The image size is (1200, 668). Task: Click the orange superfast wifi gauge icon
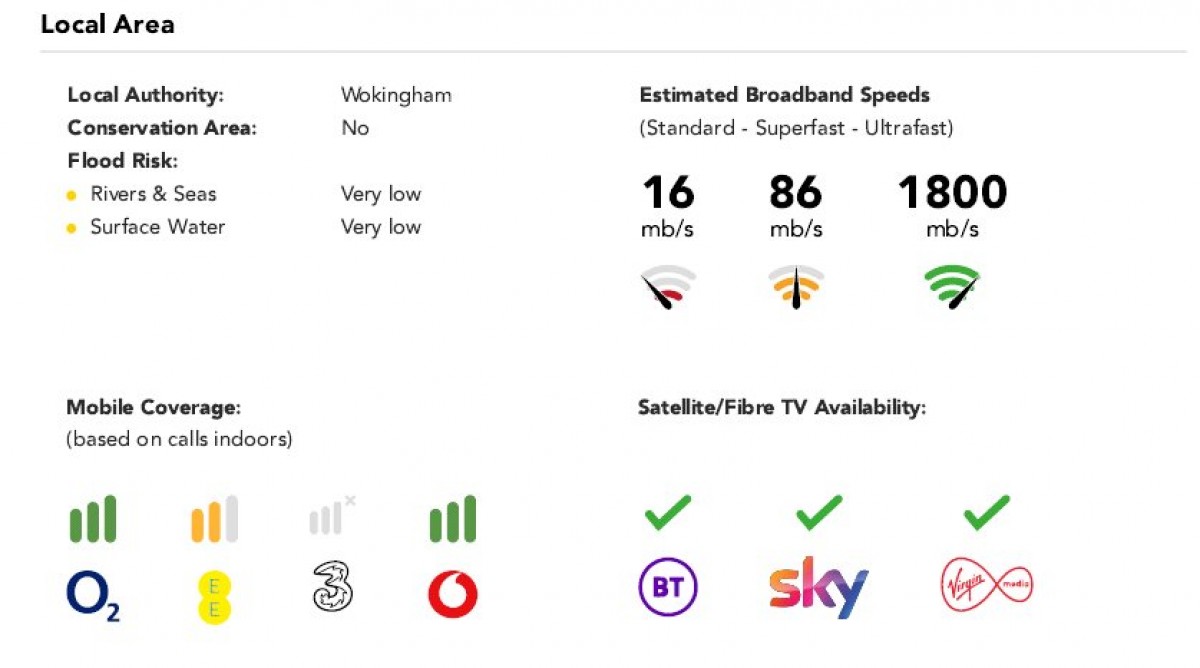click(796, 286)
